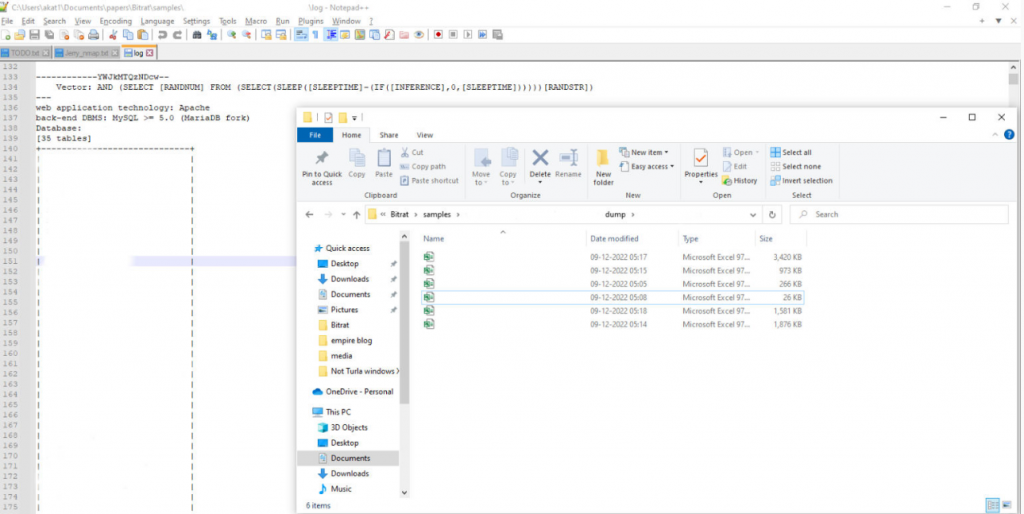The image size is (1024, 514).
Task: Open the blue File tab in Explorer
Action: click(x=315, y=135)
